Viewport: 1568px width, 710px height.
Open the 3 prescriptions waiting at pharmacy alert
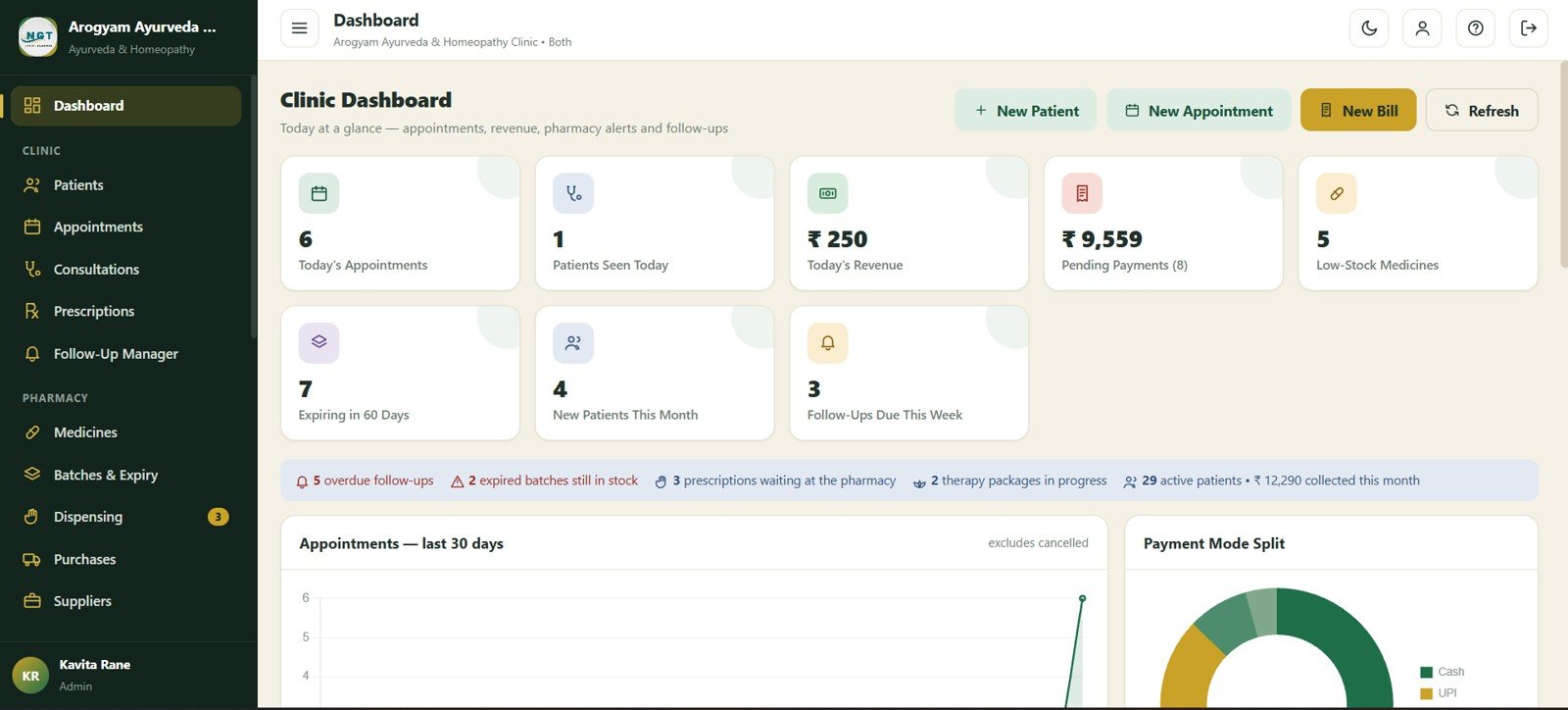775,481
